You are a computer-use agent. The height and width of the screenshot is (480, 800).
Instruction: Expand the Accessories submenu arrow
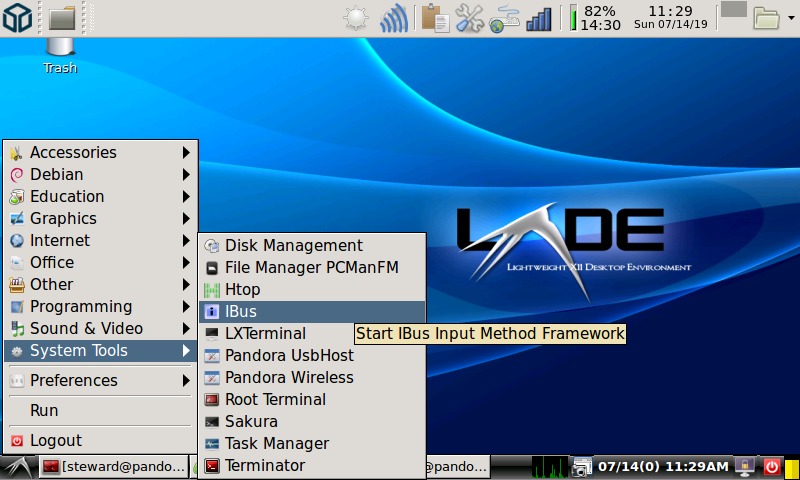[x=186, y=153]
